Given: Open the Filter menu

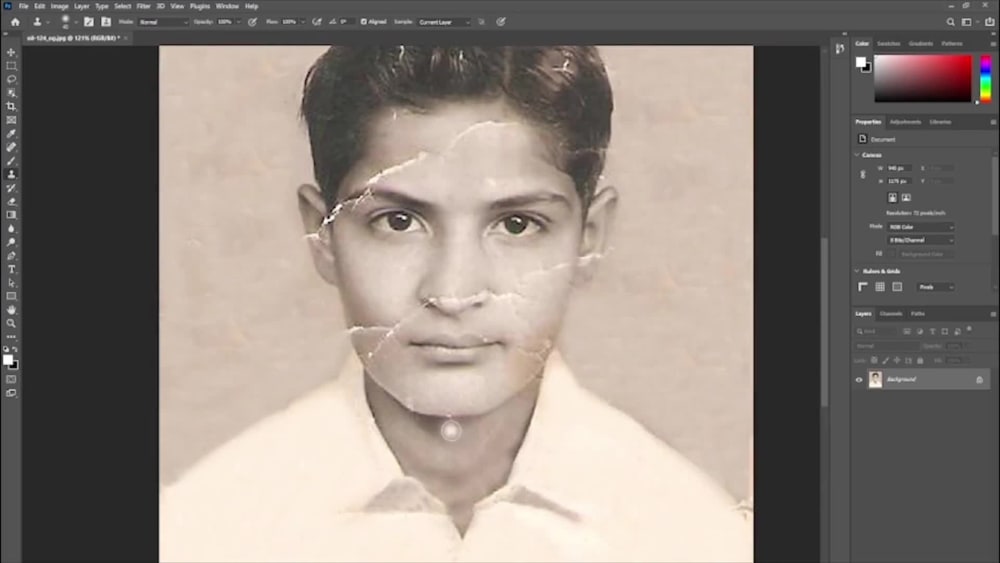Looking at the screenshot, I should (x=143, y=6).
